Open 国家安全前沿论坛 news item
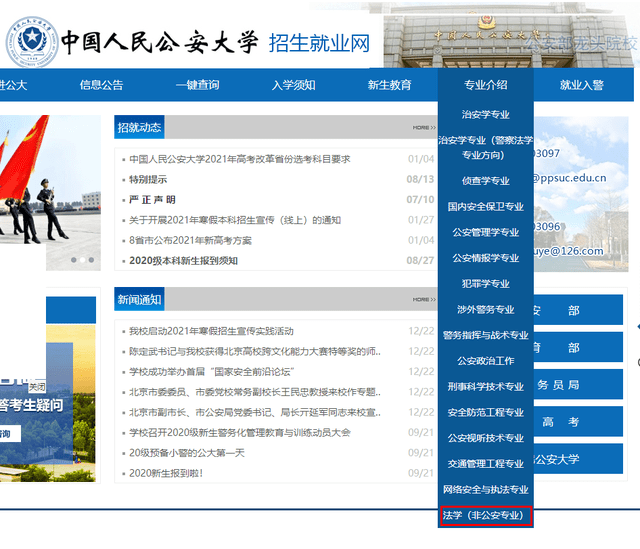The height and width of the screenshot is (549, 640). click(211, 372)
